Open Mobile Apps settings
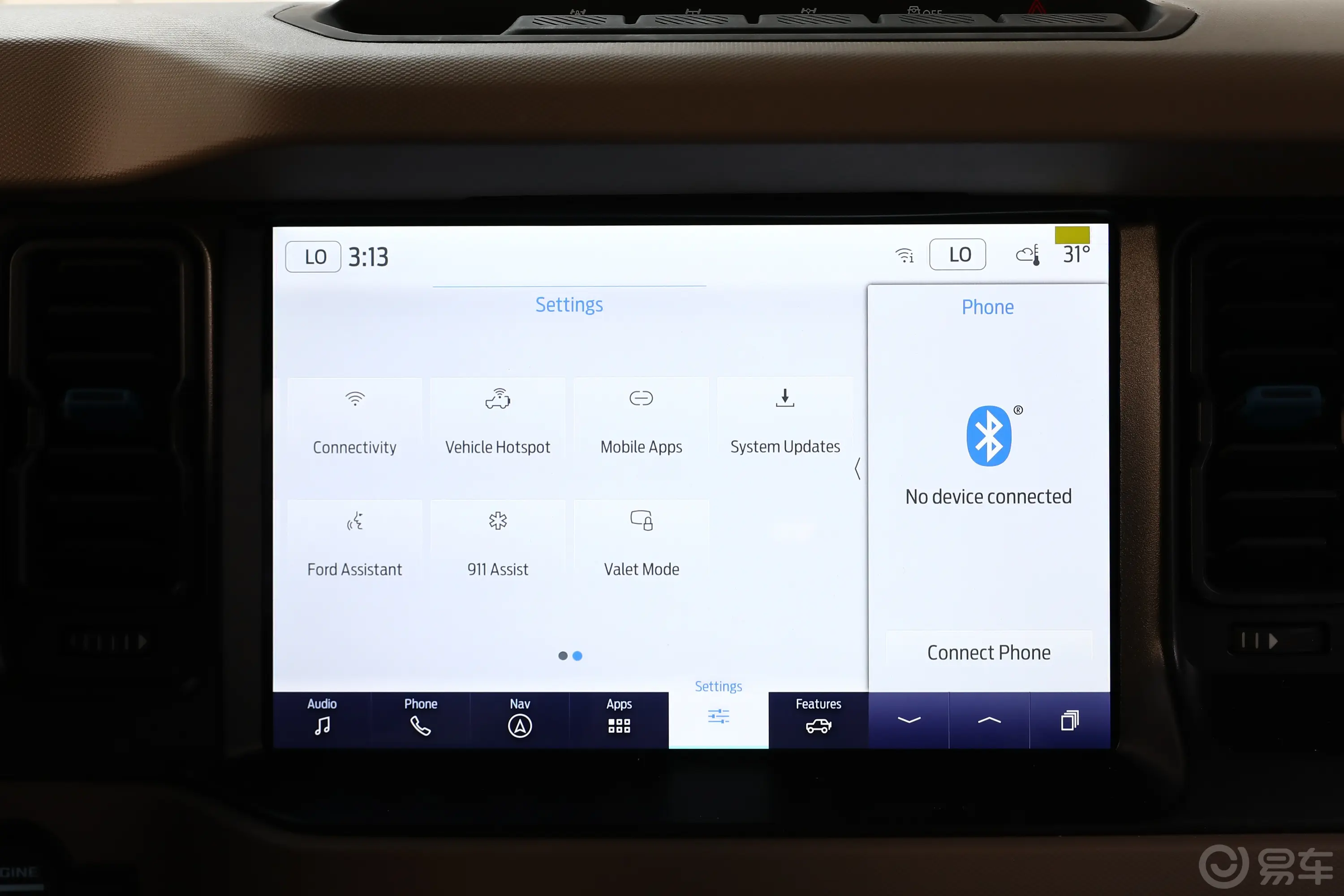The height and width of the screenshot is (896, 1344). (641, 418)
